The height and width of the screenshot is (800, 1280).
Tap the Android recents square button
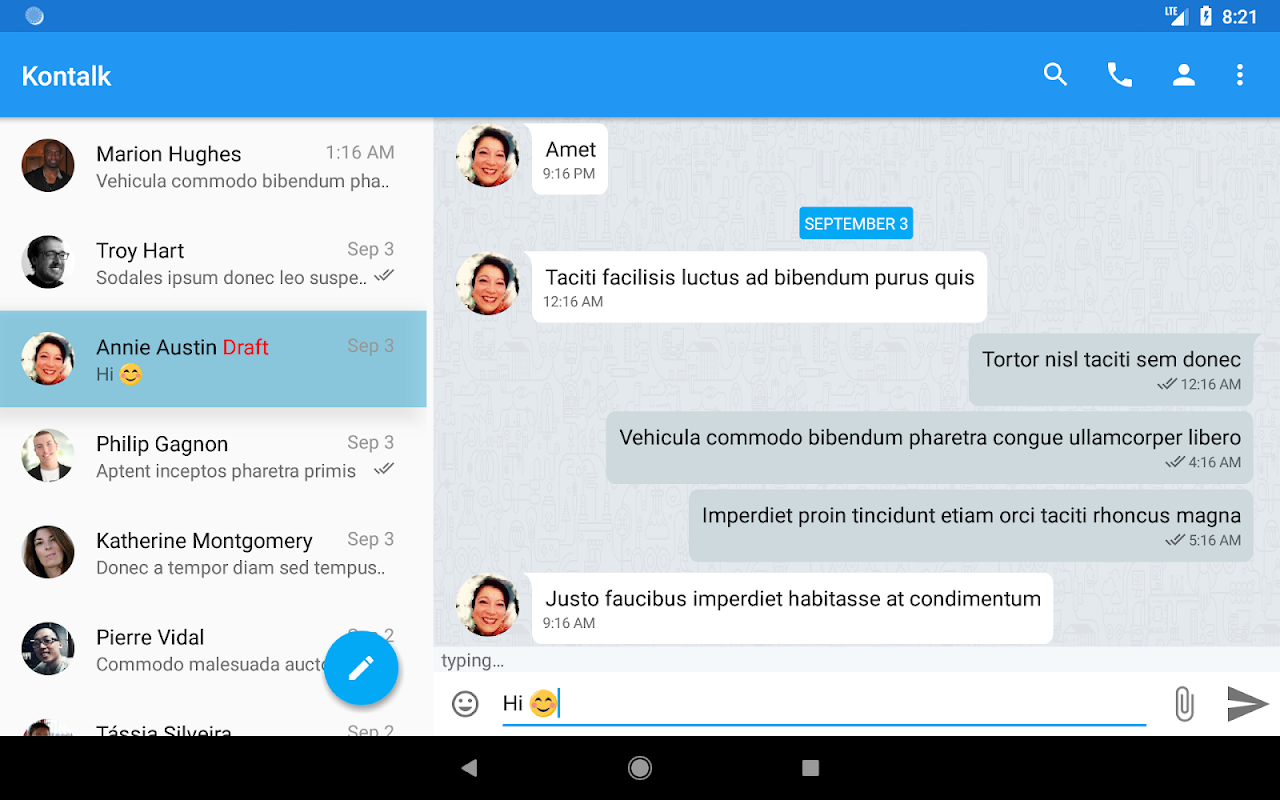pyautogui.click(x=811, y=768)
